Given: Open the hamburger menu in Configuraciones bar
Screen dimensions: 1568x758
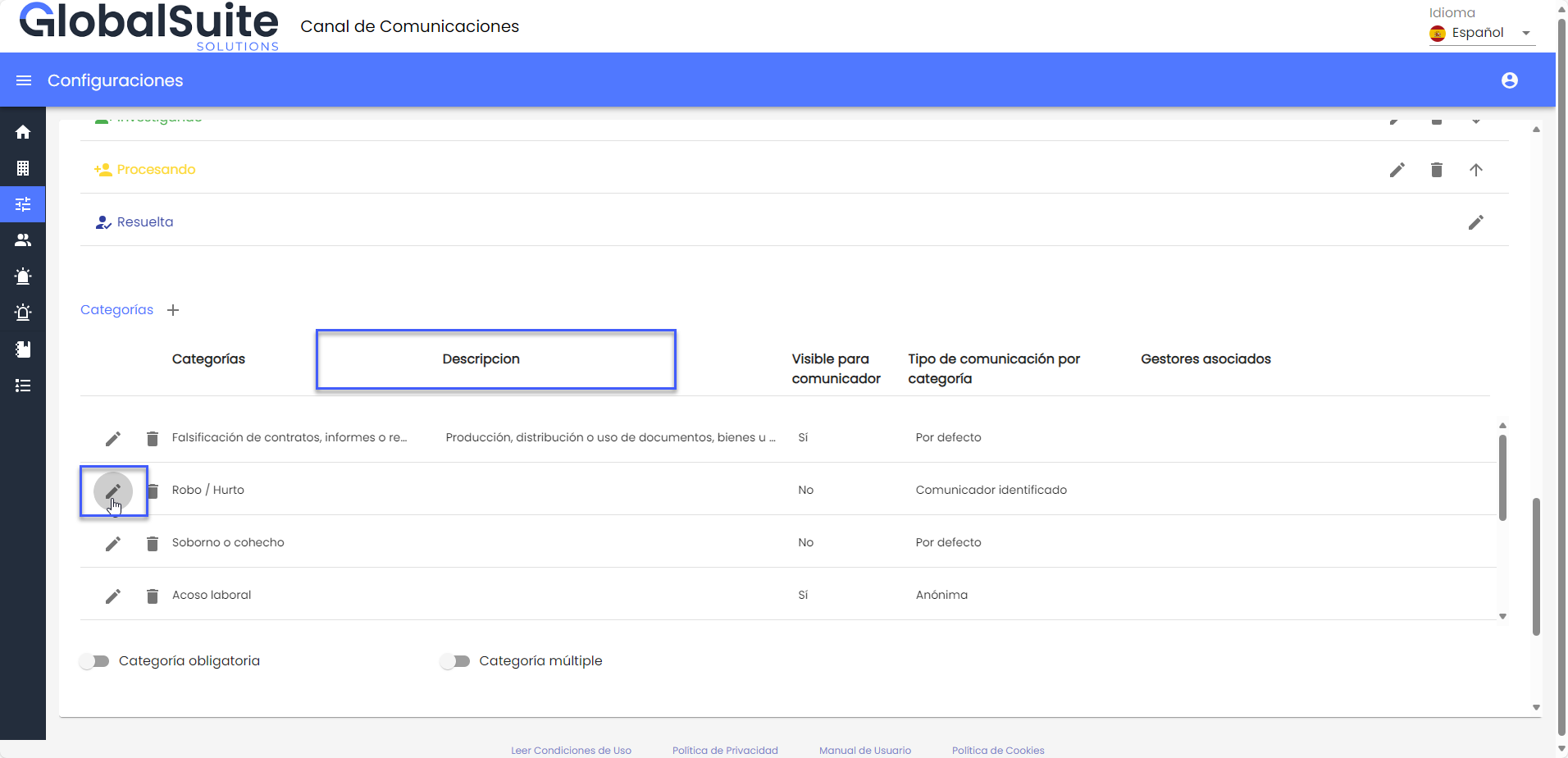Looking at the screenshot, I should point(24,80).
